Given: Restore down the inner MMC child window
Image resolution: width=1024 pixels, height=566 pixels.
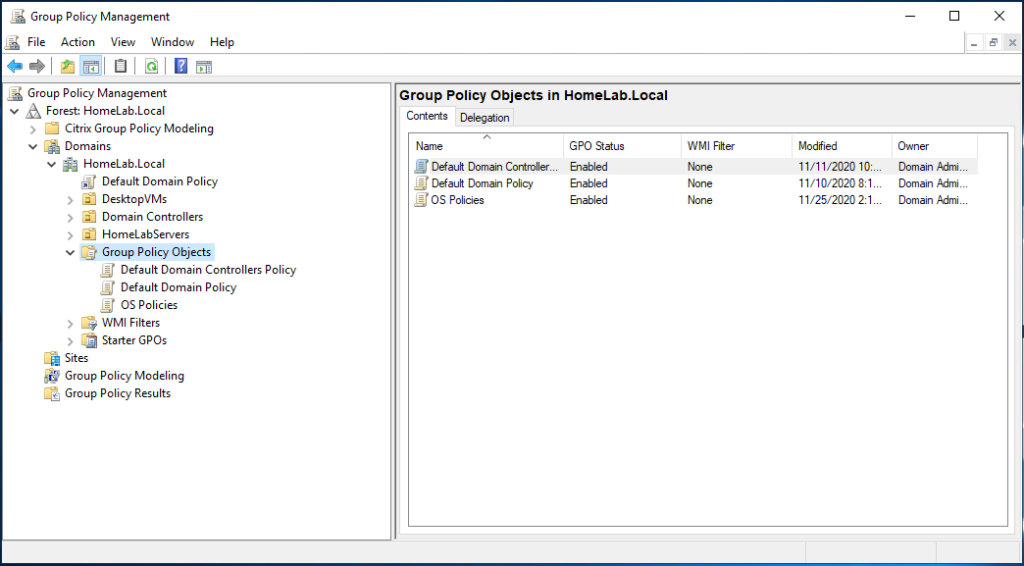Looking at the screenshot, I should (x=993, y=42).
